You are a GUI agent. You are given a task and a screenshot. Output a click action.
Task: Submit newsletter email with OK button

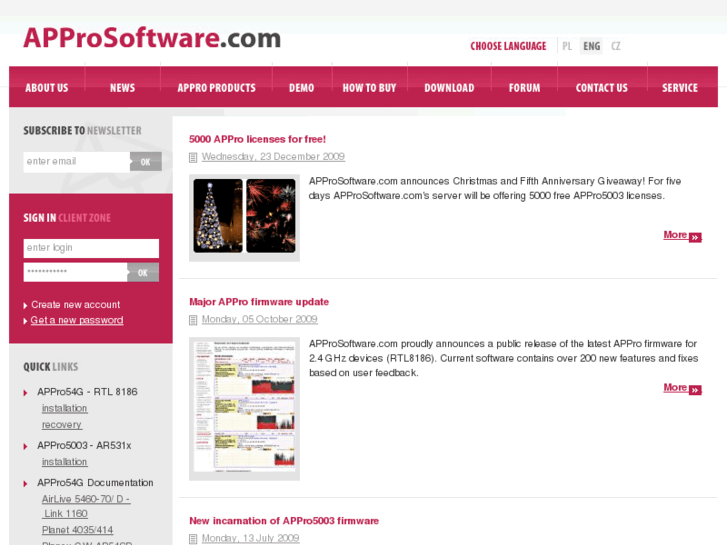click(146, 161)
